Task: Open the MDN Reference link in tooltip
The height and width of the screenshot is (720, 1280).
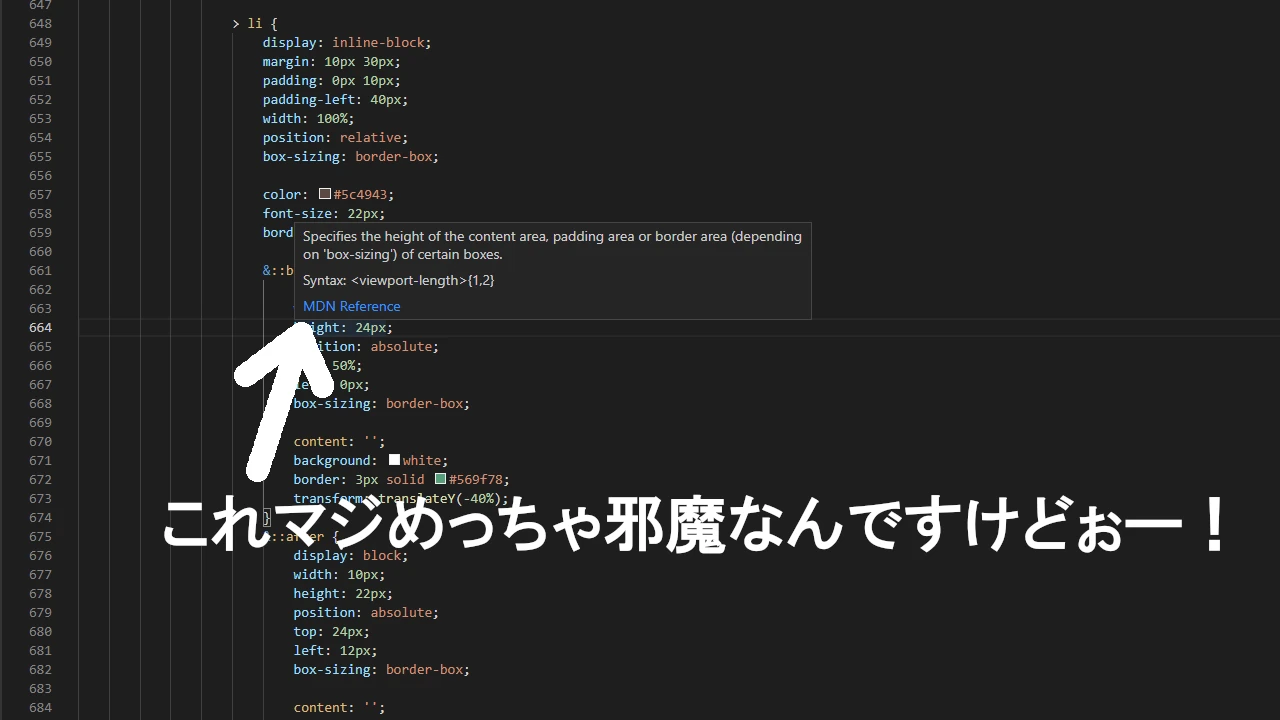Action: coord(351,306)
